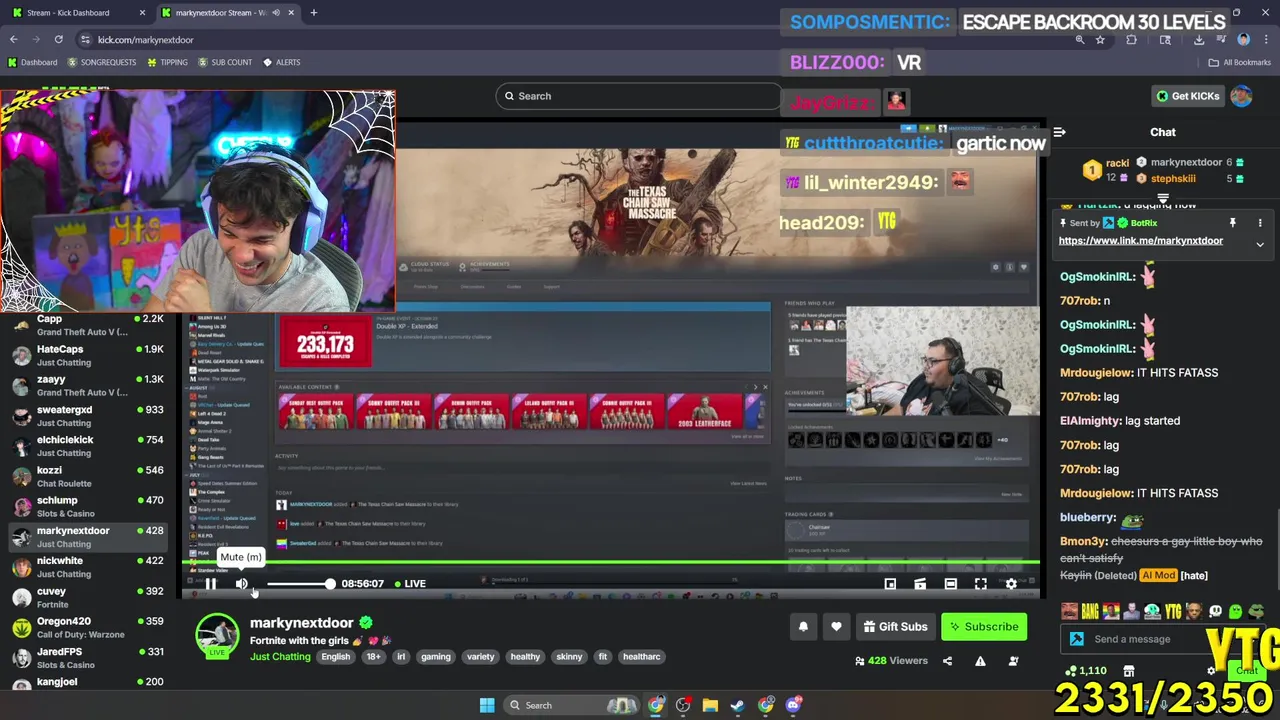
Task: Share the stream using the share icon
Action: click(x=947, y=661)
